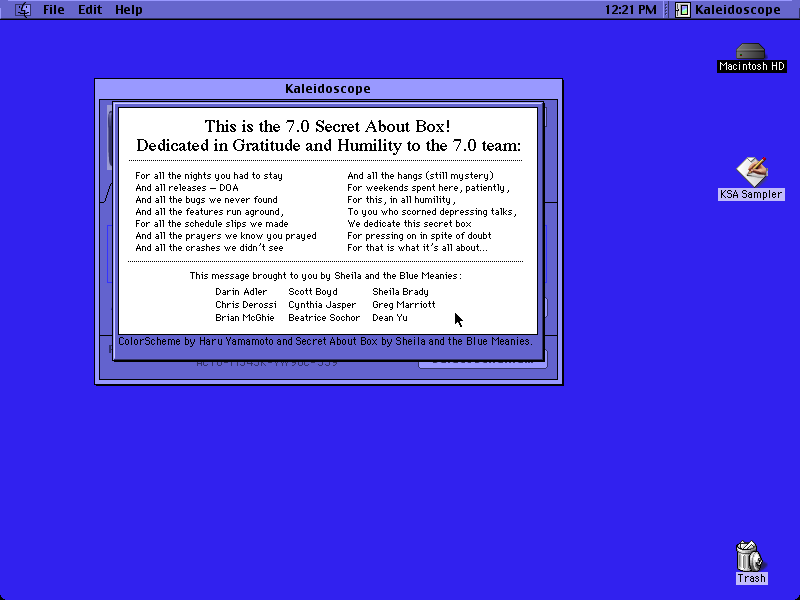Viewport: 800px width, 600px height.
Task: Click the line "To you who scorned depressing talks,"
Action: (432, 212)
